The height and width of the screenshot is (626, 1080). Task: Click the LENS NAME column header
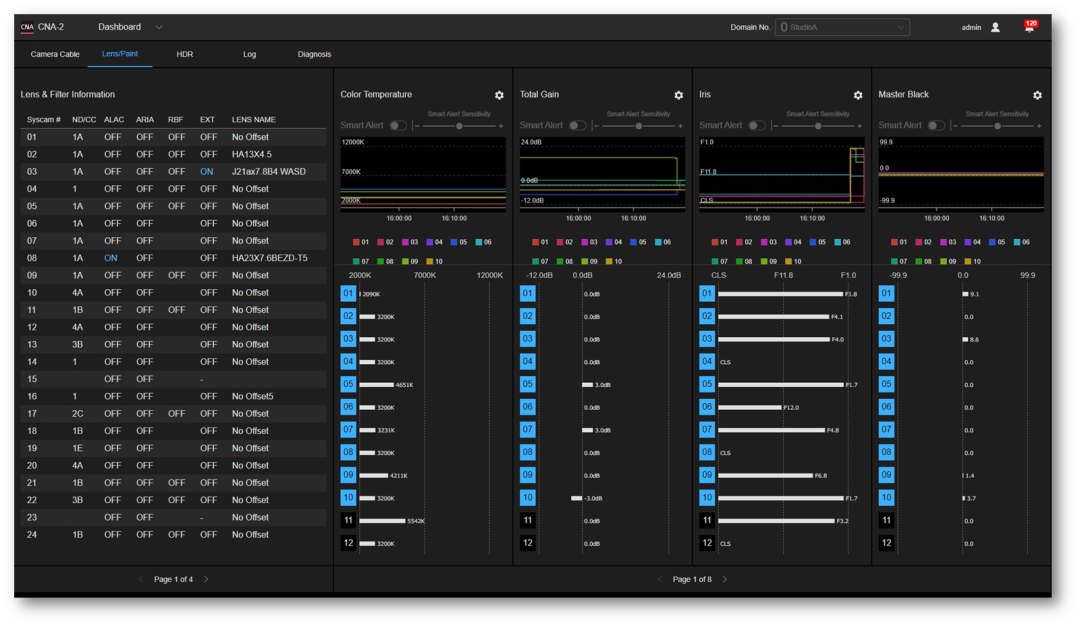point(253,120)
